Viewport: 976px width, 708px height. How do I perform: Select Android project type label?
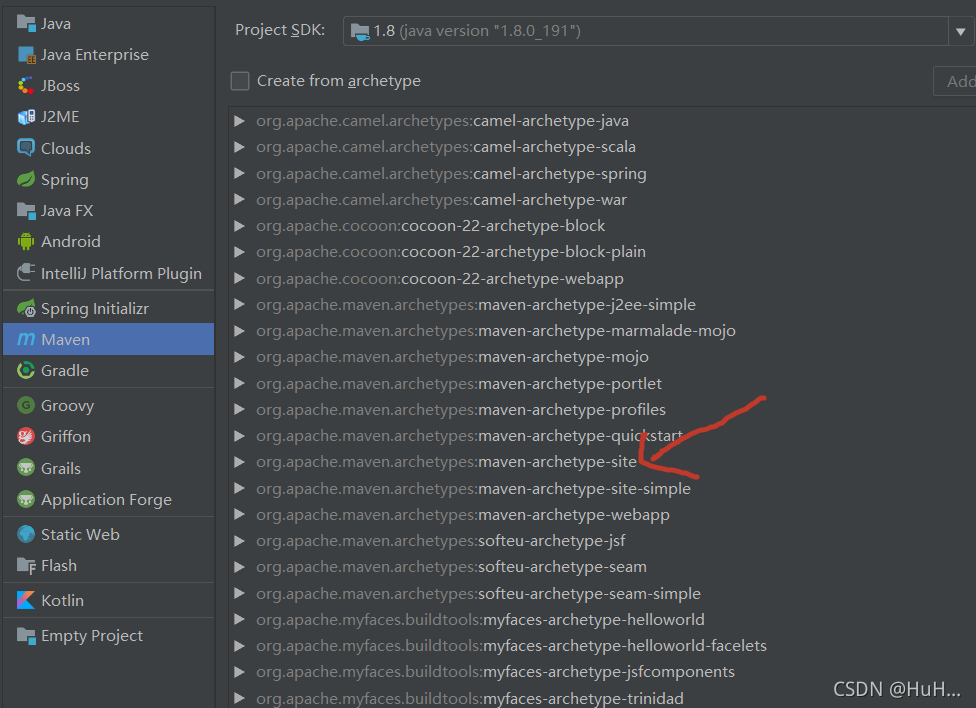[70, 242]
